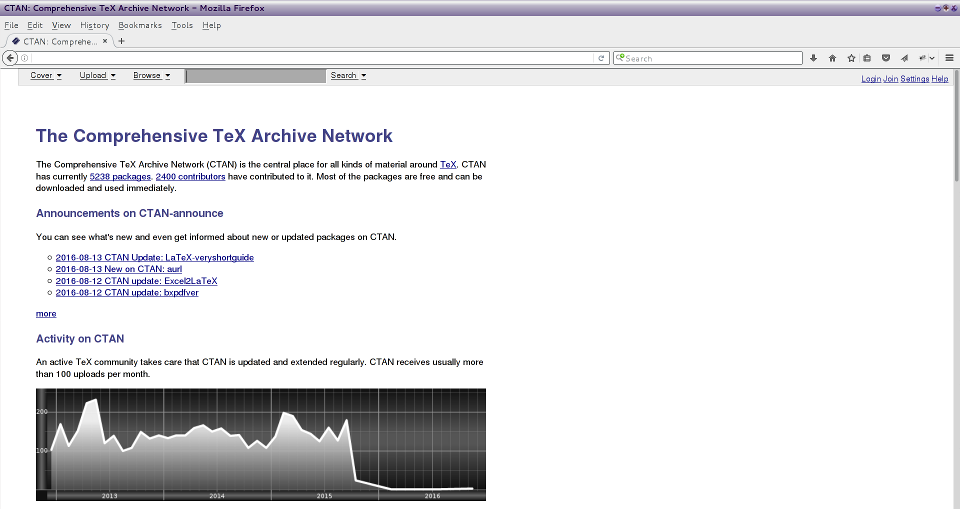Open the toolbar chevron dropdown near hamburger menu
960x509 pixels.
point(932,58)
